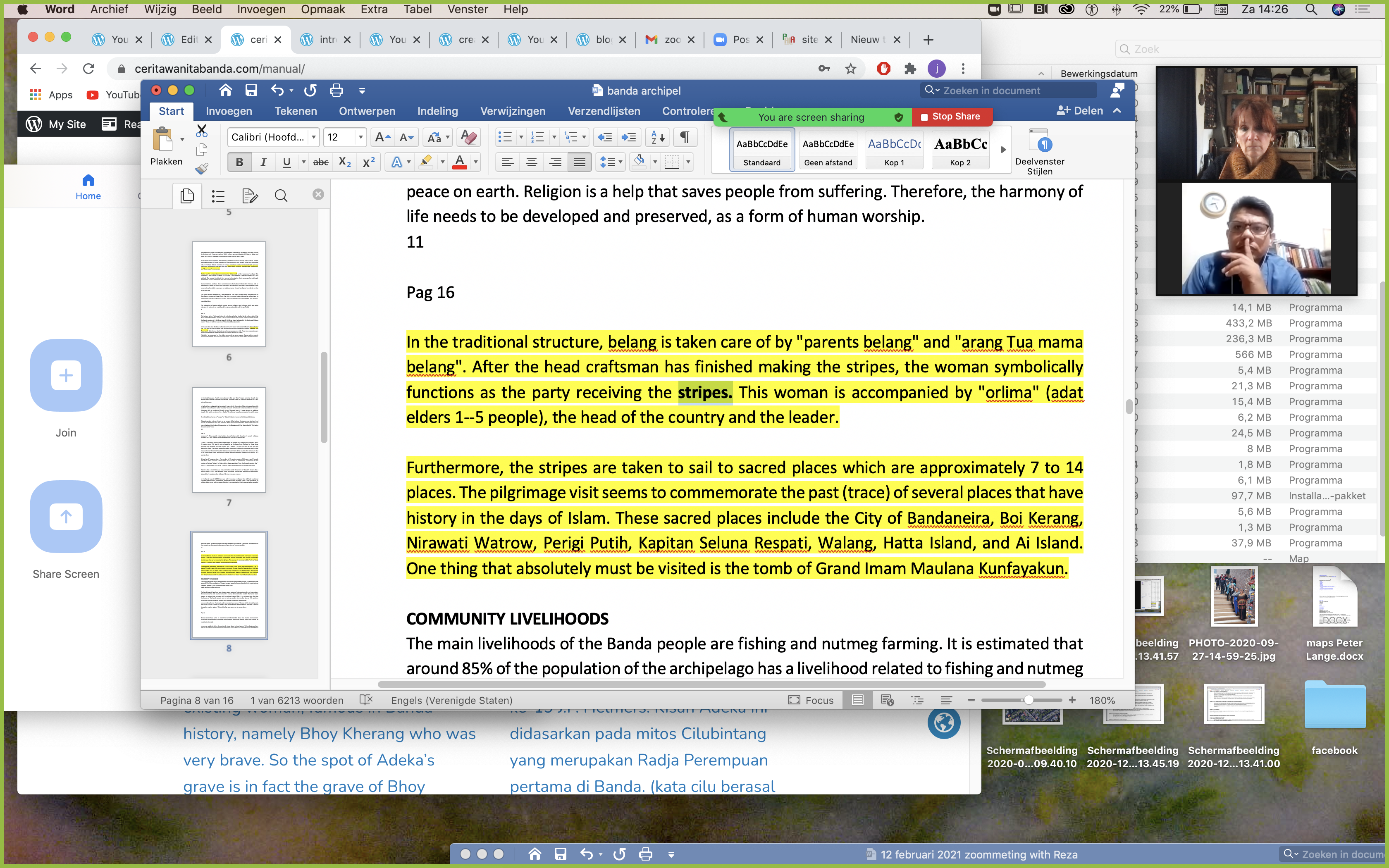Viewport: 1389px width, 868px height.
Task: Expand the font color dropdown arrow
Action: (476, 162)
